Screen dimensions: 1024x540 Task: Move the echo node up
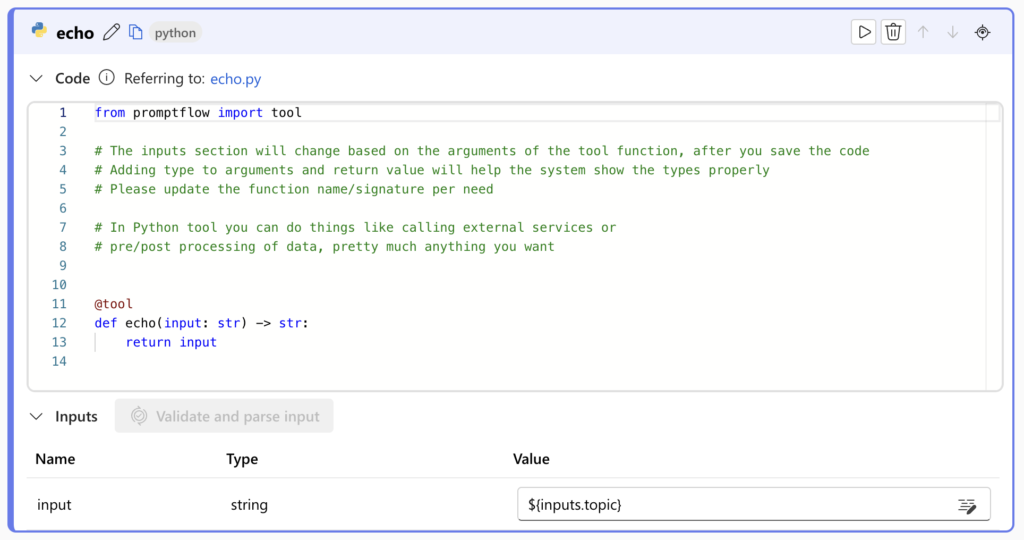(x=923, y=32)
